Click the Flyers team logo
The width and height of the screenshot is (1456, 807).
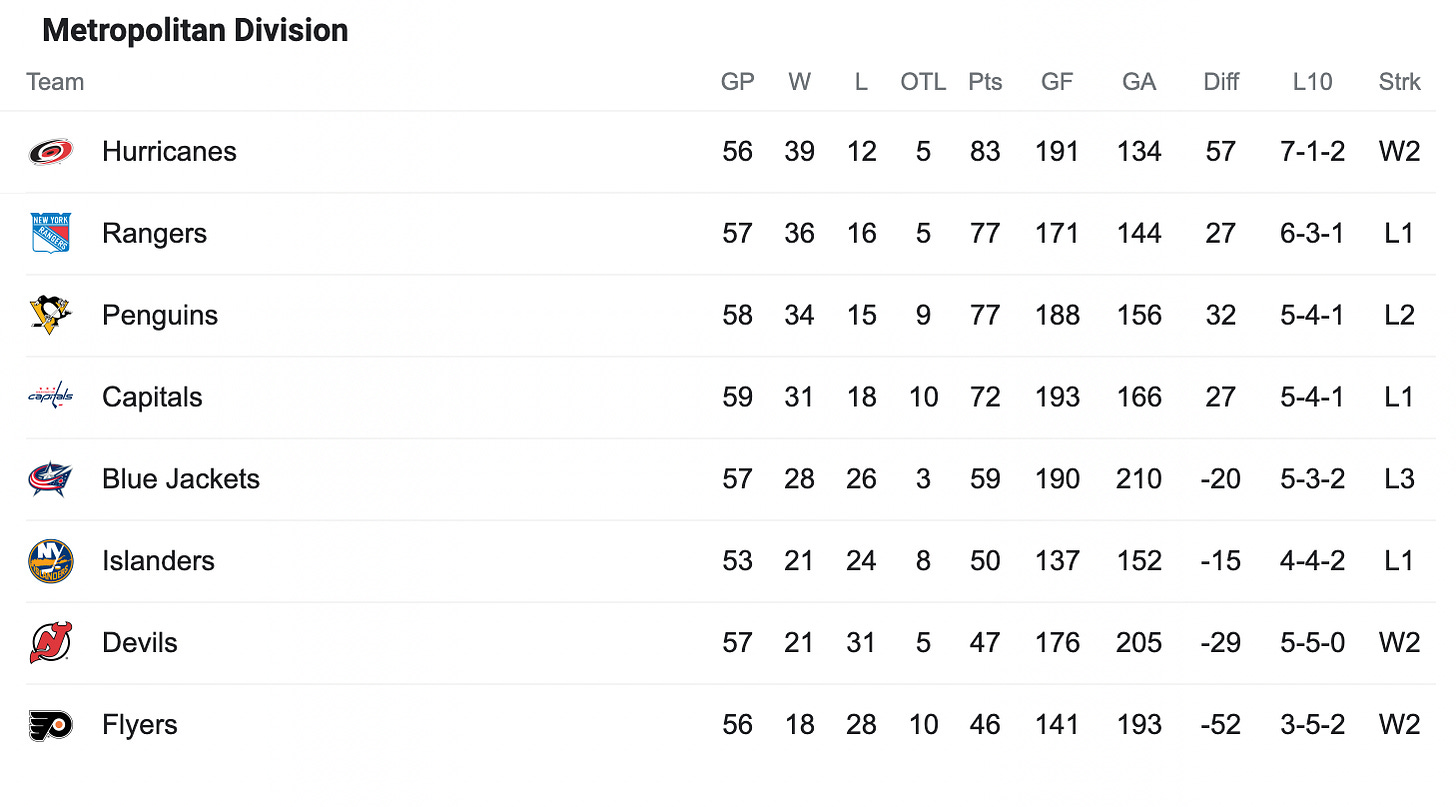pyautogui.click(x=50, y=725)
